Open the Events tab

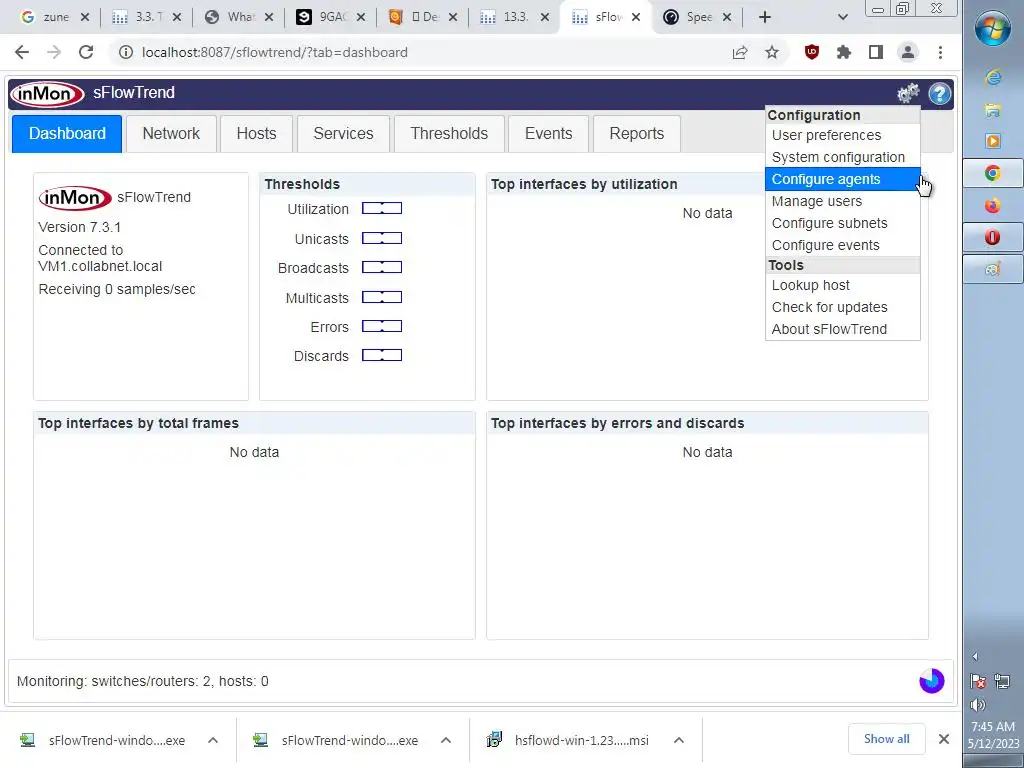point(549,134)
